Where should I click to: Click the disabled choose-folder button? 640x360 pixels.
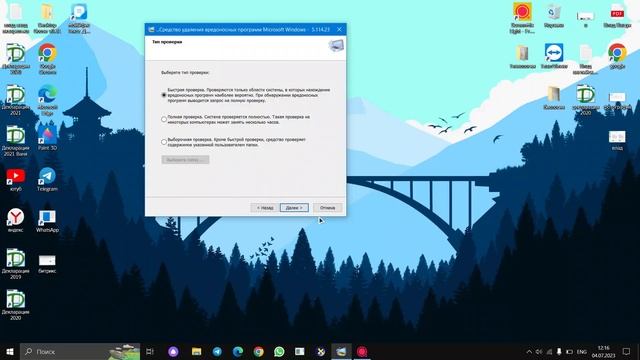coord(185,160)
